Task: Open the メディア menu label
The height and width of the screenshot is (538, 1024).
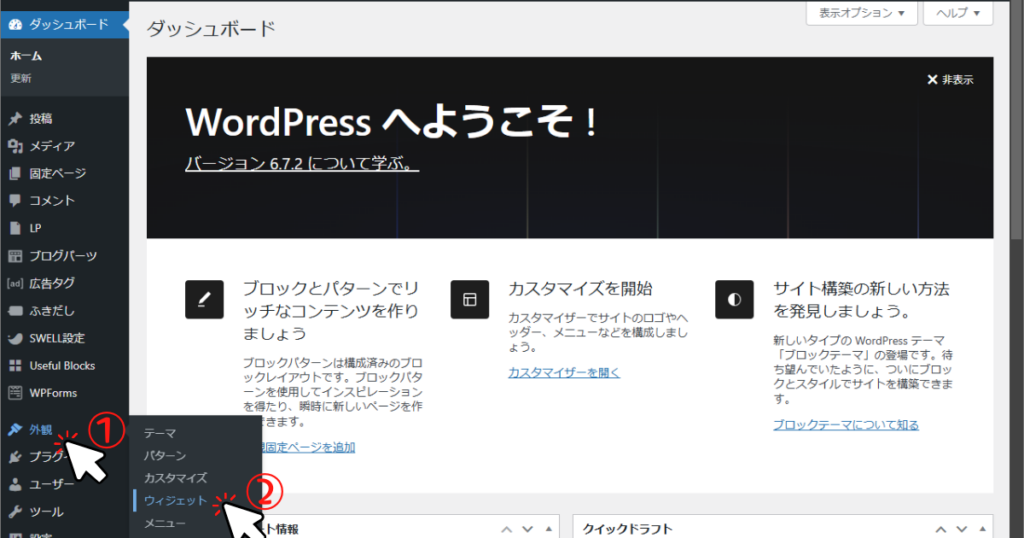Action: pyautogui.click(x=52, y=146)
